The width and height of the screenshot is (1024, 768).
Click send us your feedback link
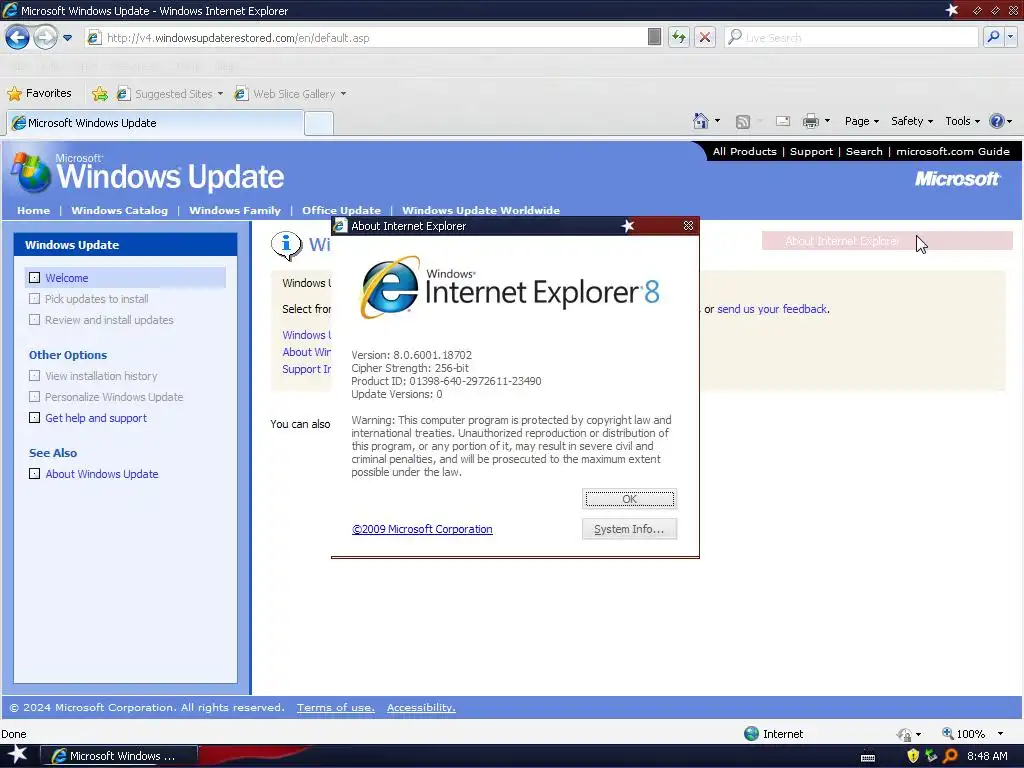(772, 309)
